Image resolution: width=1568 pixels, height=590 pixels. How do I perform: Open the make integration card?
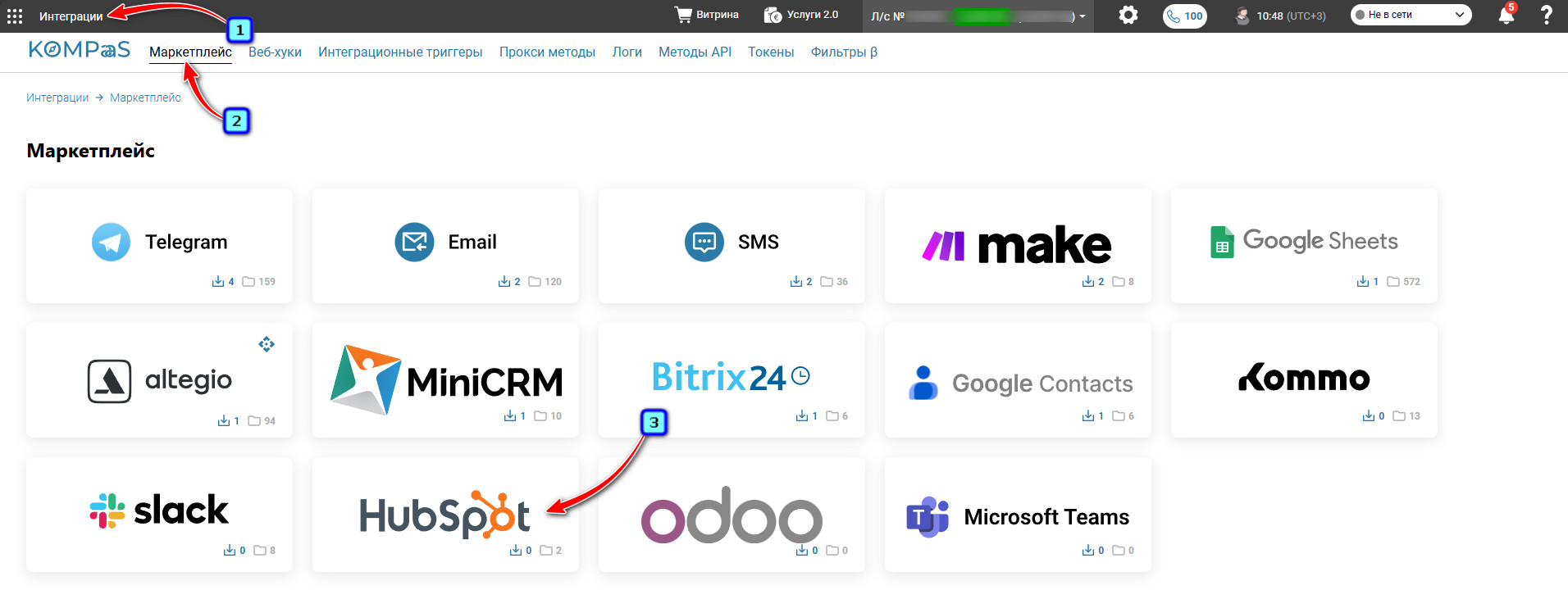[x=1018, y=246]
